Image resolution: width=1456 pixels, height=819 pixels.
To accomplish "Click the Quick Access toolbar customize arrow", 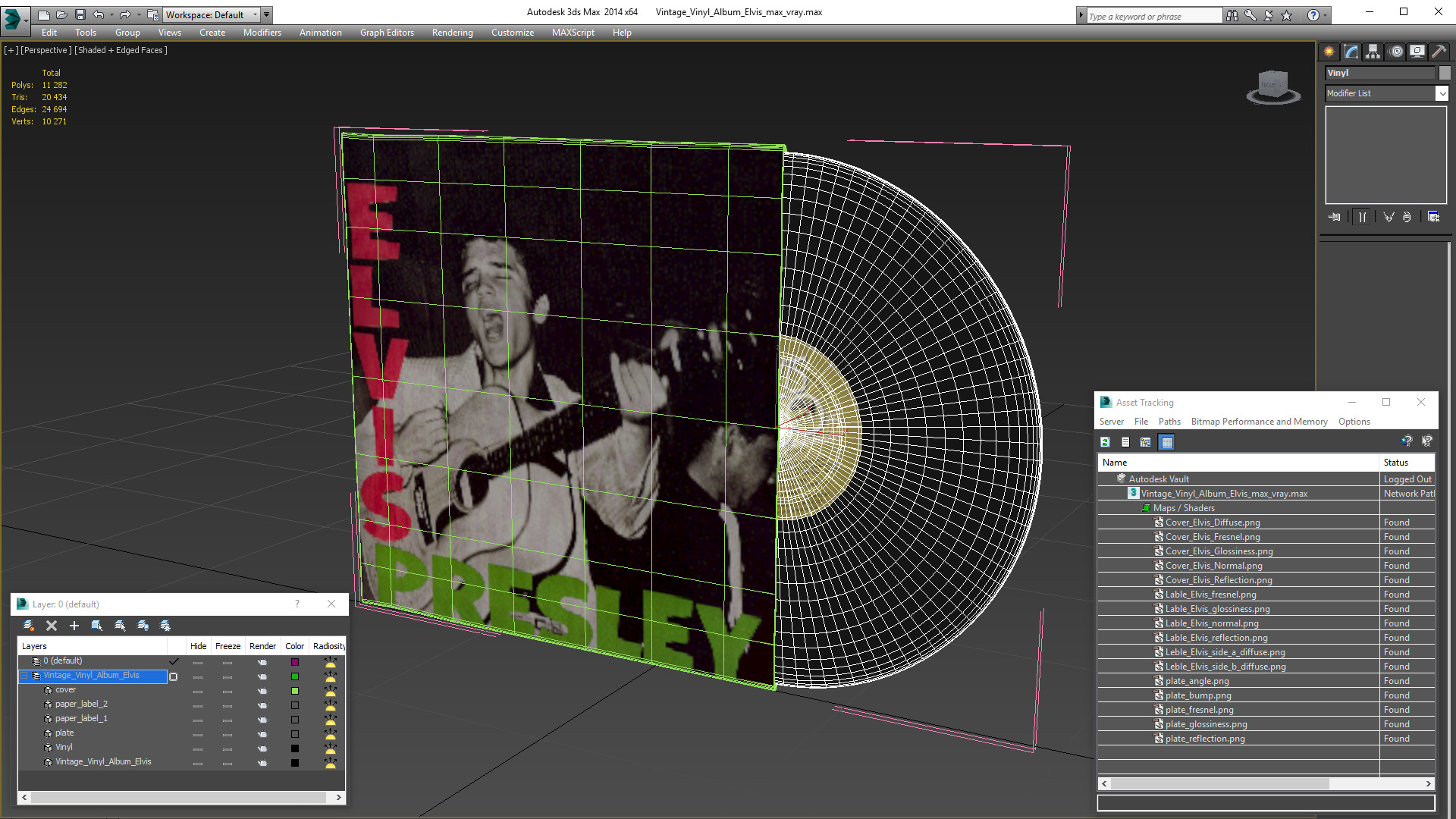I will [267, 14].
